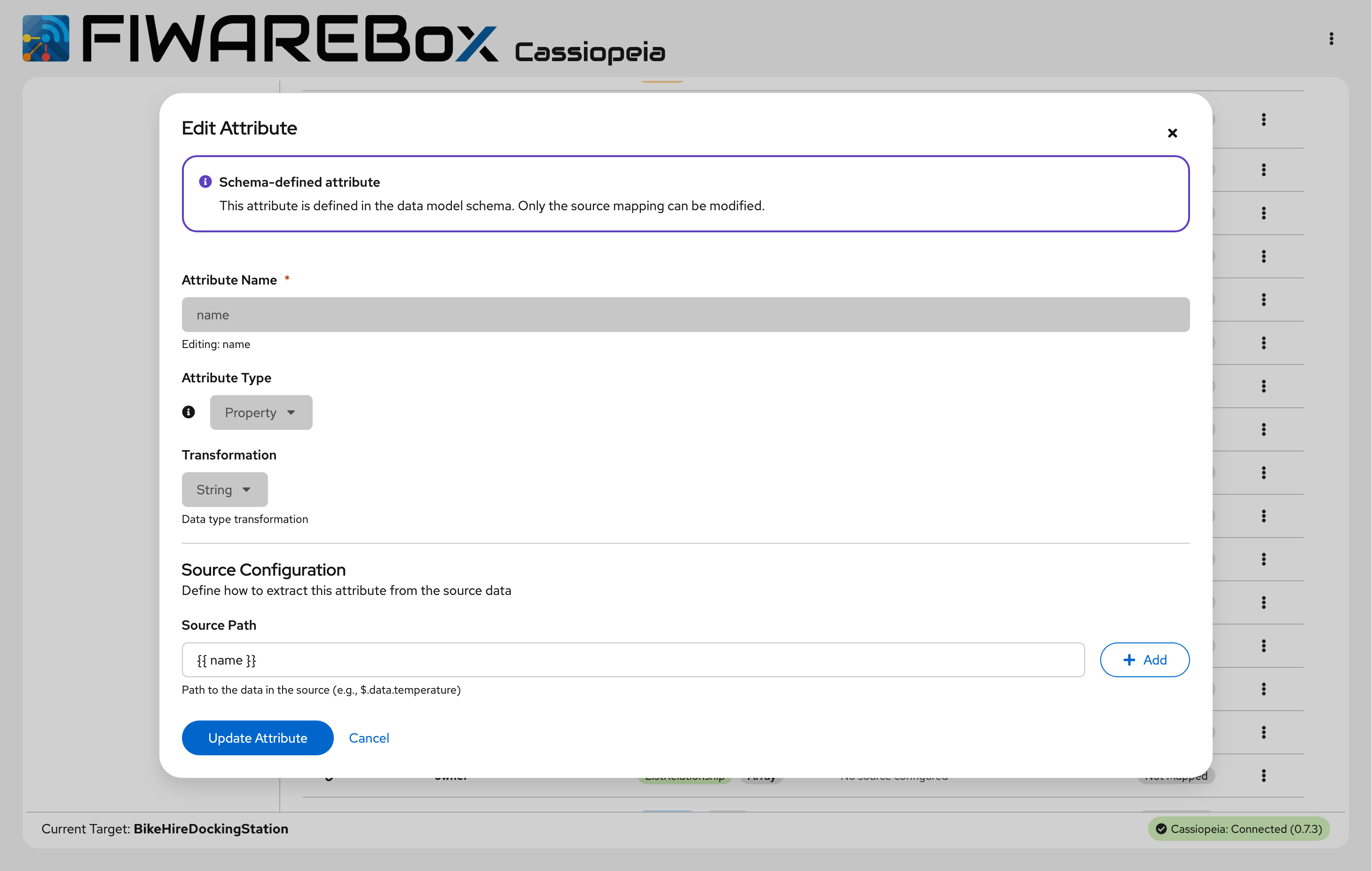Close the Edit Attribute dialog
This screenshot has height=871, width=1372.
tap(1172, 133)
